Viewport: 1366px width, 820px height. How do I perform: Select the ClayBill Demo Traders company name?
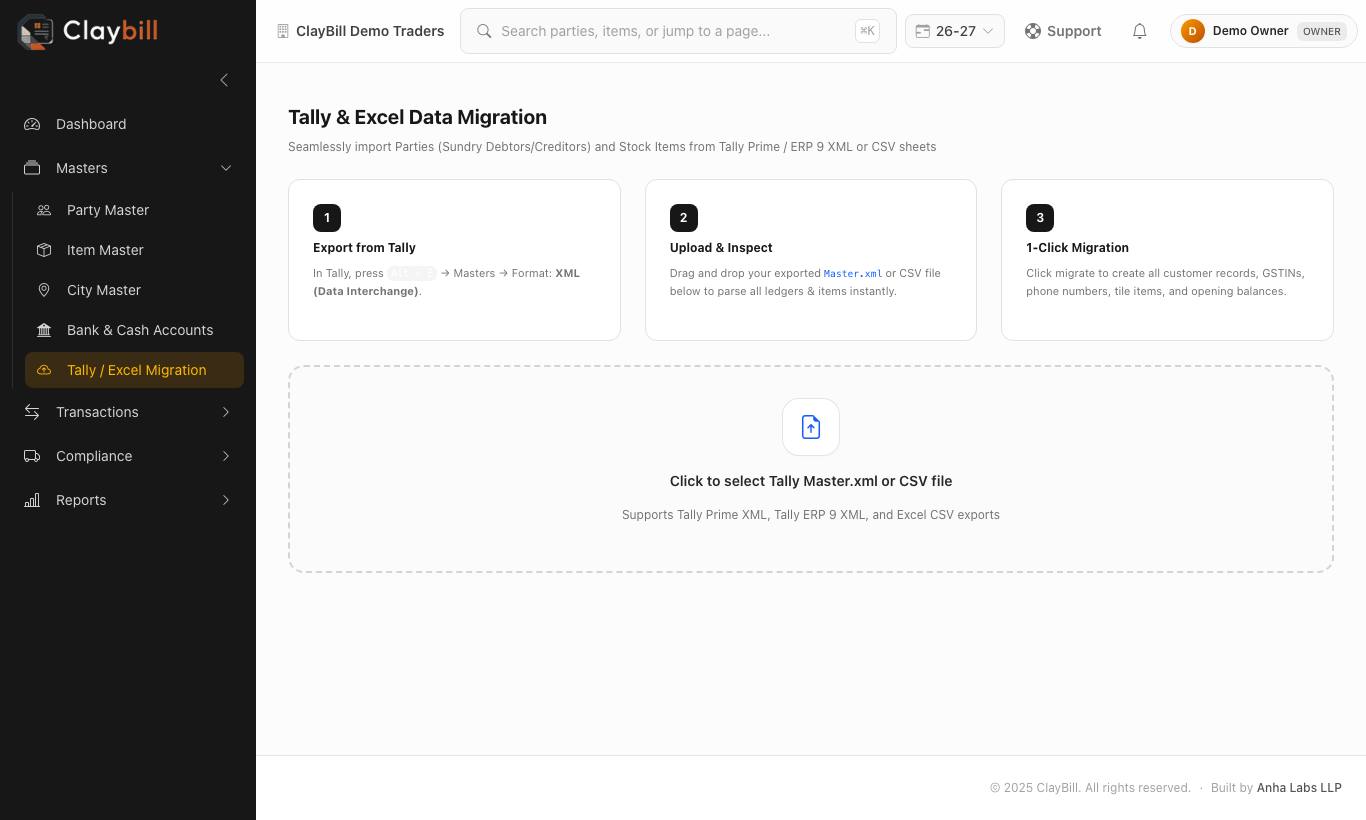[x=370, y=31]
